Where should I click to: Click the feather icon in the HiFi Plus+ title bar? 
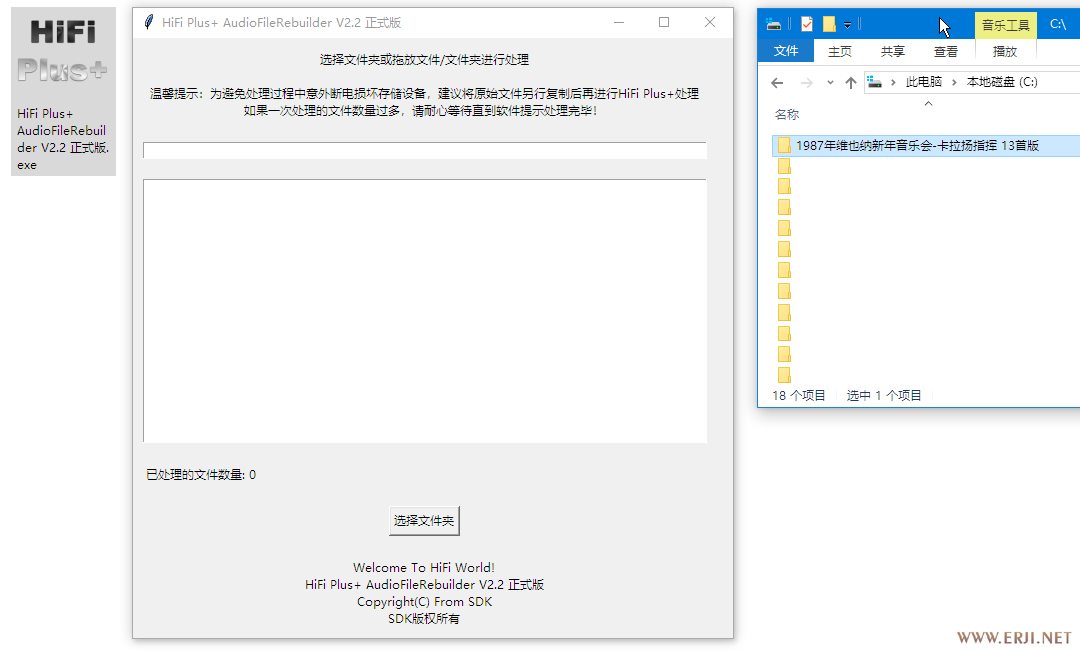coord(149,23)
